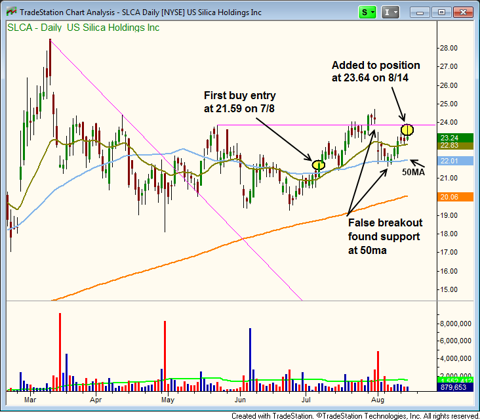
Task: Click the 879,653 volume value label
Action: click(x=455, y=387)
